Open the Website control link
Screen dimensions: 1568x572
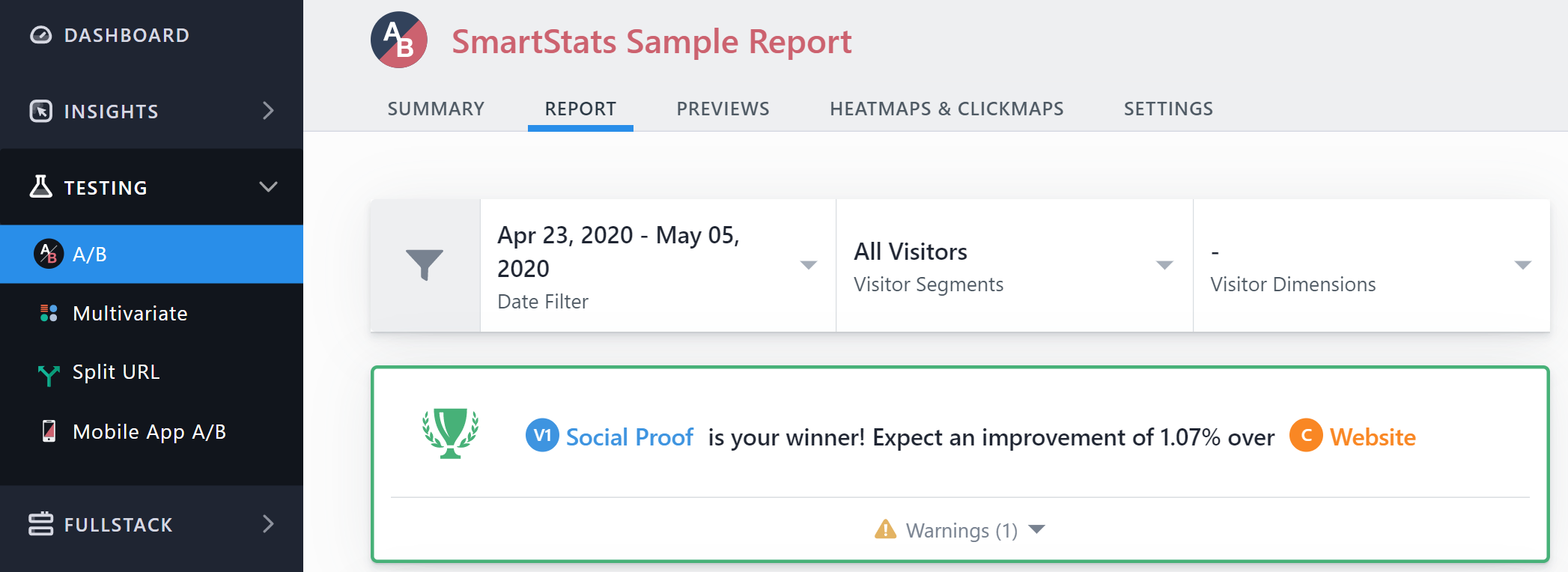[x=1373, y=436]
